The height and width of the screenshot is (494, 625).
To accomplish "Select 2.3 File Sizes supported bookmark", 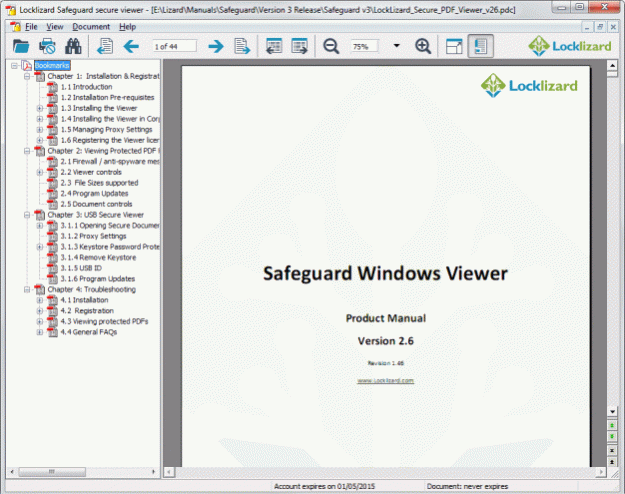I will tap(99, 183).
